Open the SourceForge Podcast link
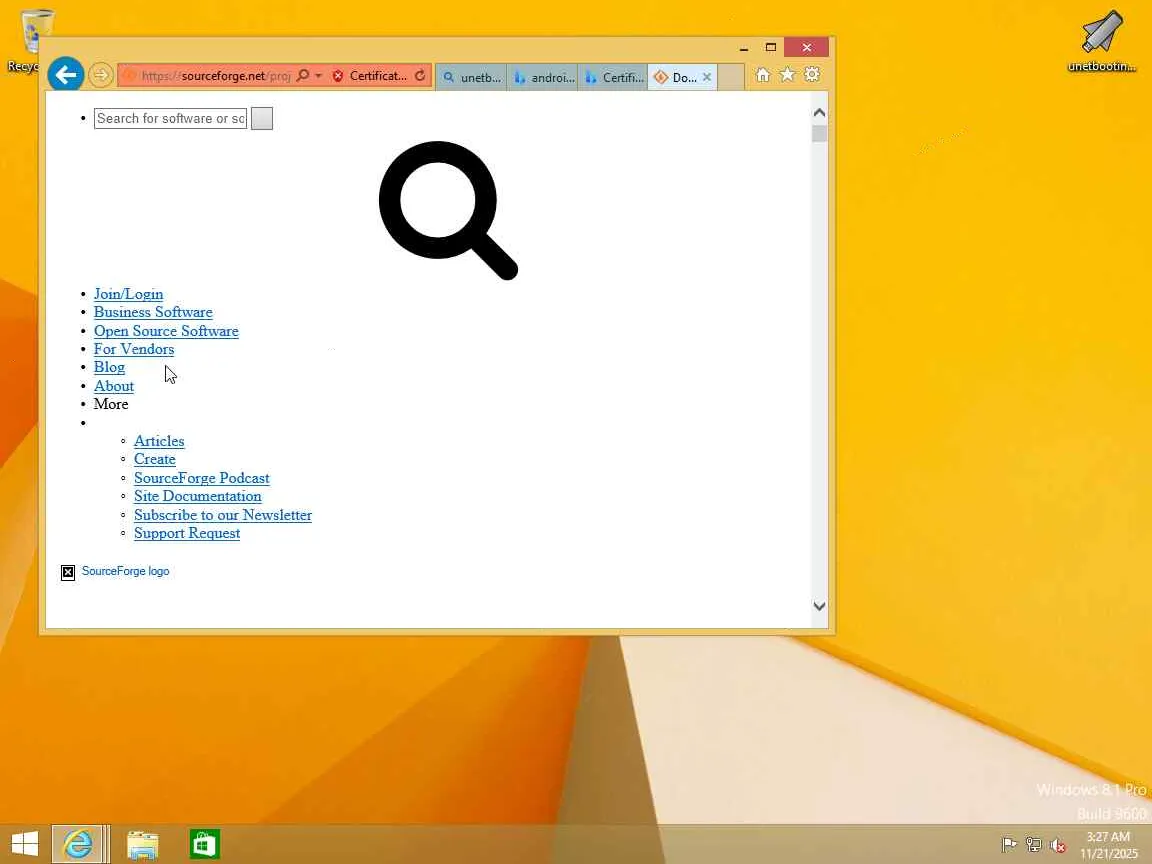 point(202,478)
